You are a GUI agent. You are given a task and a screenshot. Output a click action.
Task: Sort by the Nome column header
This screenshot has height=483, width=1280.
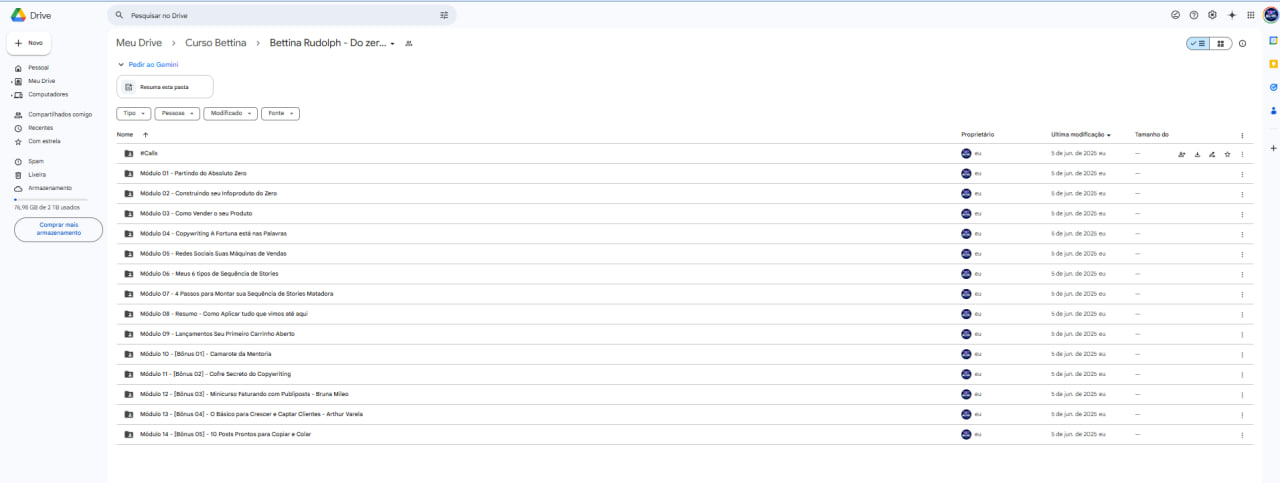pos(125,134)
